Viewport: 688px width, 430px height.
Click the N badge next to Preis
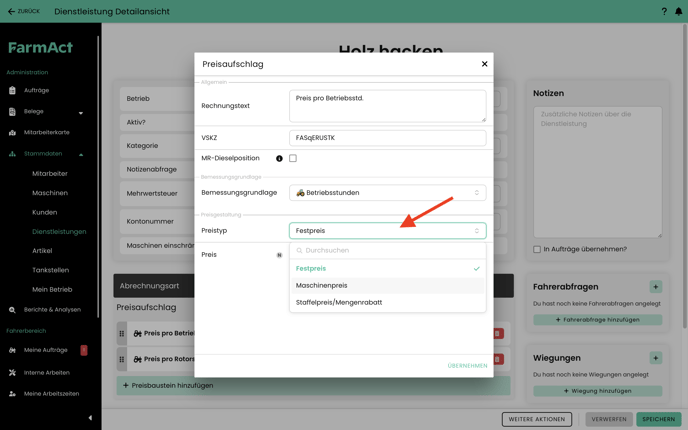[x=279, y=255]
